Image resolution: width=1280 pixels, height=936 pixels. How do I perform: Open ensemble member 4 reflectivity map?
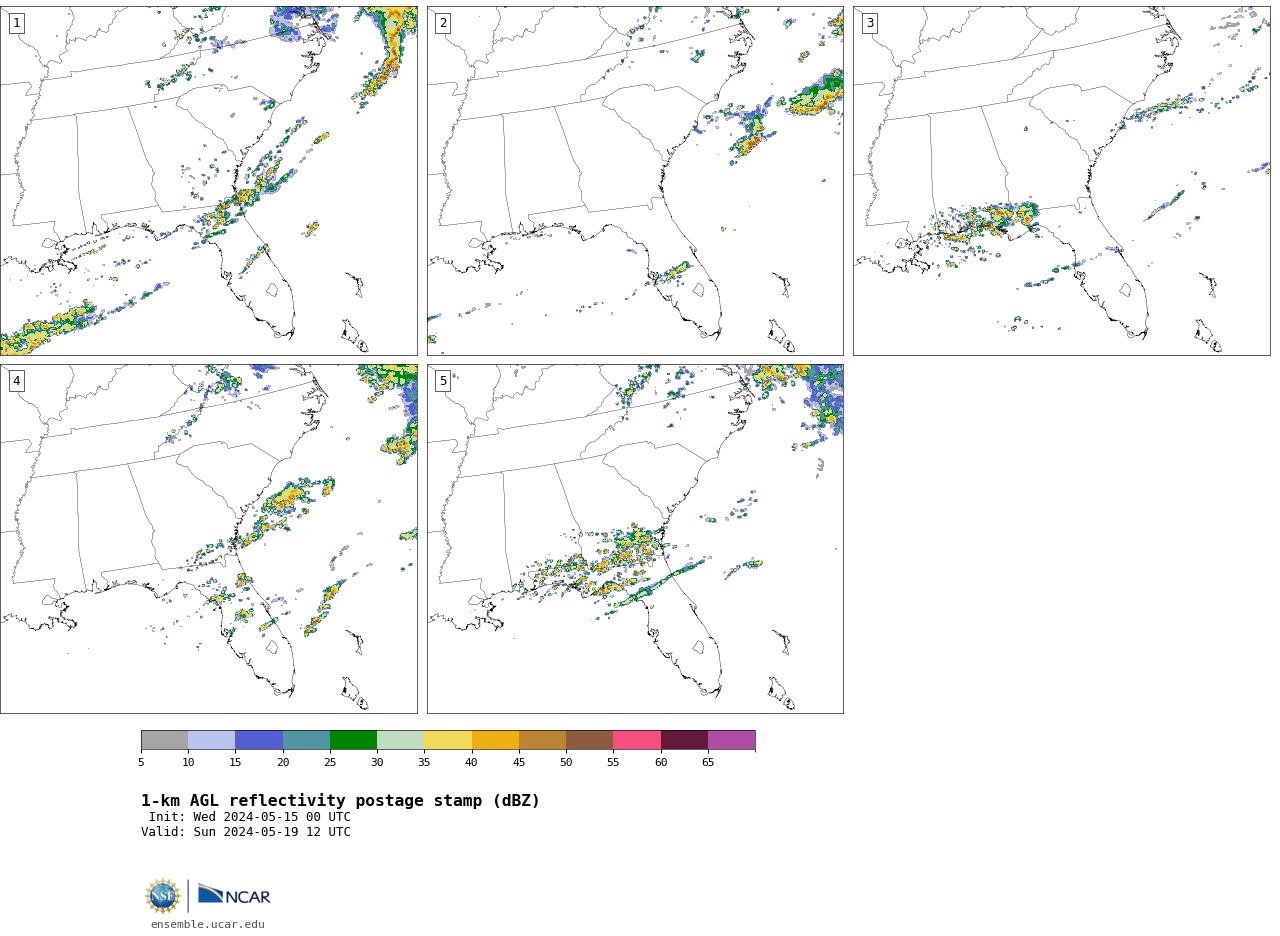[x=208, y=539]
